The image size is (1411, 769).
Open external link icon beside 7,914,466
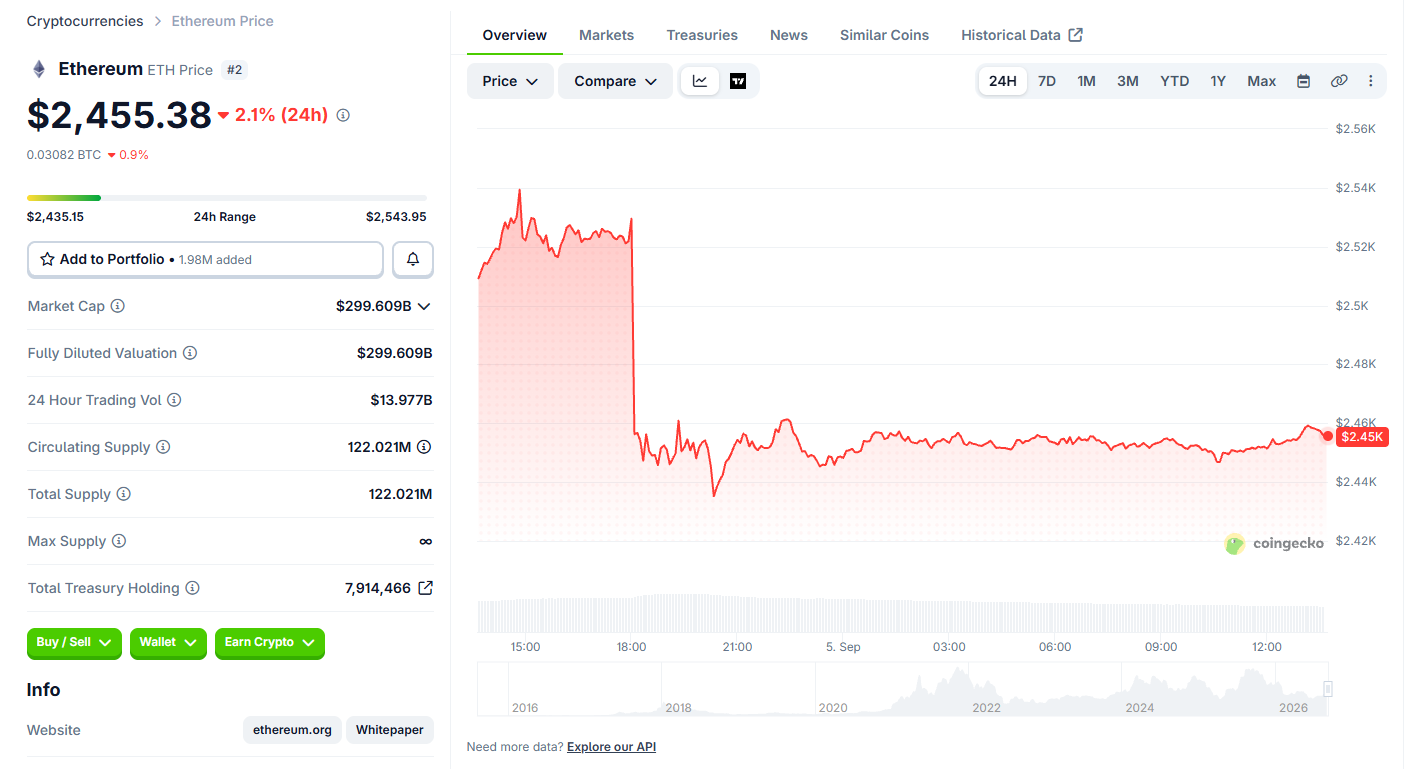coord(425,588)
